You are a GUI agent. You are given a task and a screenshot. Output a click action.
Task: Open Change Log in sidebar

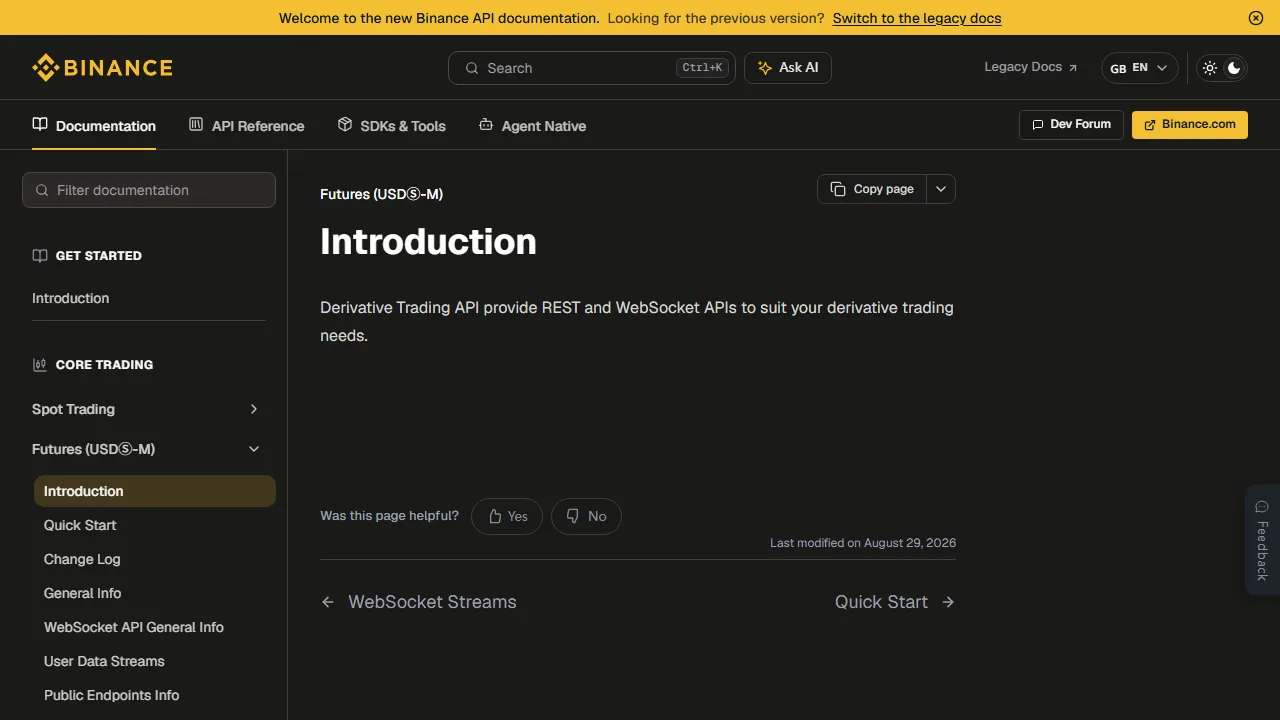pyautogui.click(x=82, y=559)
